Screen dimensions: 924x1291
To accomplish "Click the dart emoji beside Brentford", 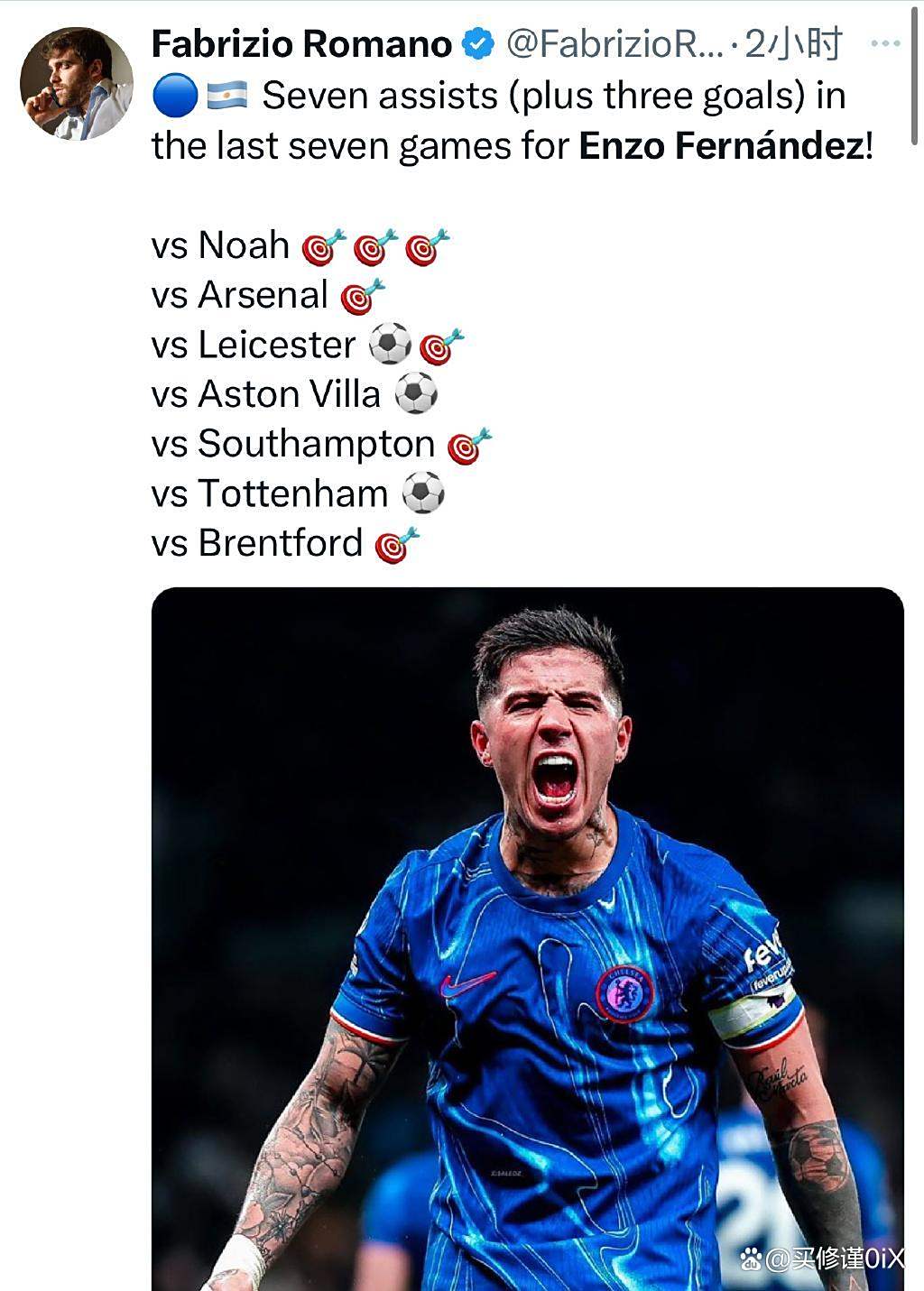I will 397,545.
